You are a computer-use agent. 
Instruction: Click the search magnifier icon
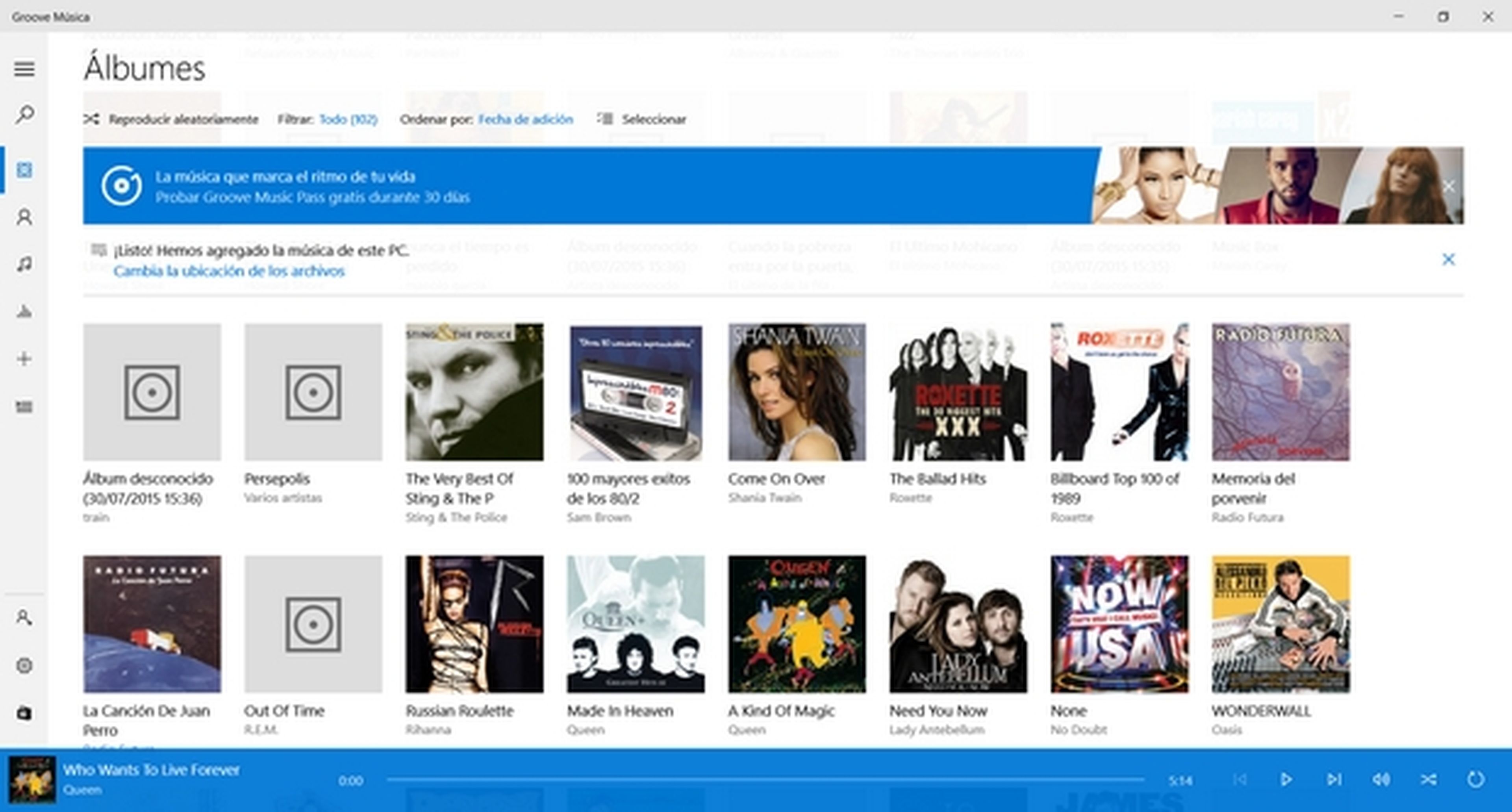click(x=24, y=114)
